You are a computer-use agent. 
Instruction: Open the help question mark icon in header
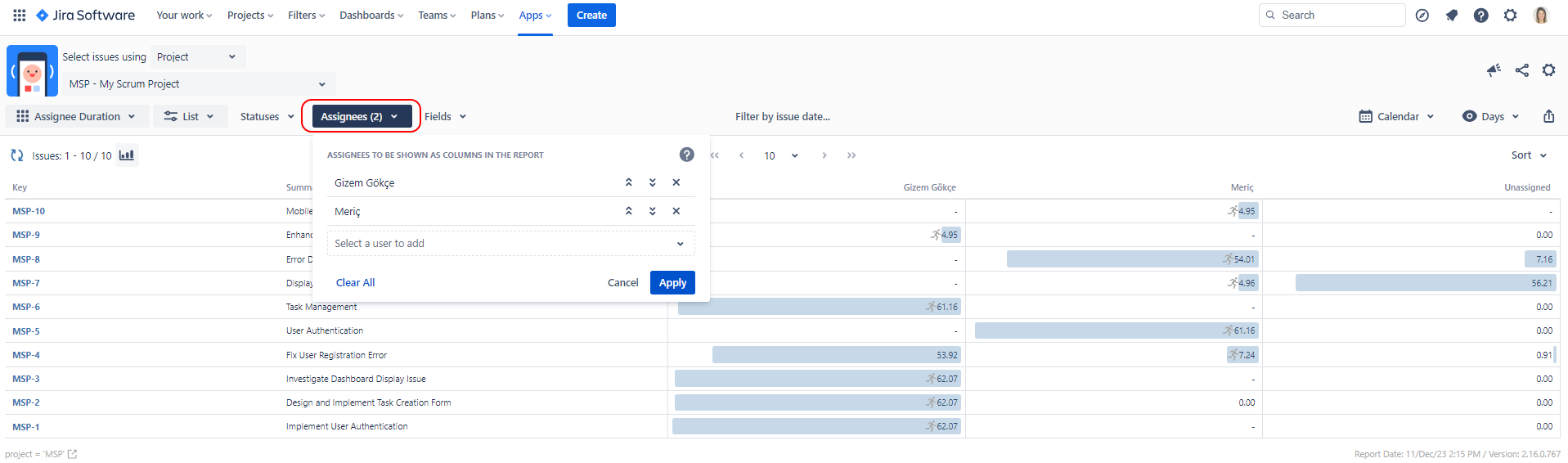pos(1480,16)
